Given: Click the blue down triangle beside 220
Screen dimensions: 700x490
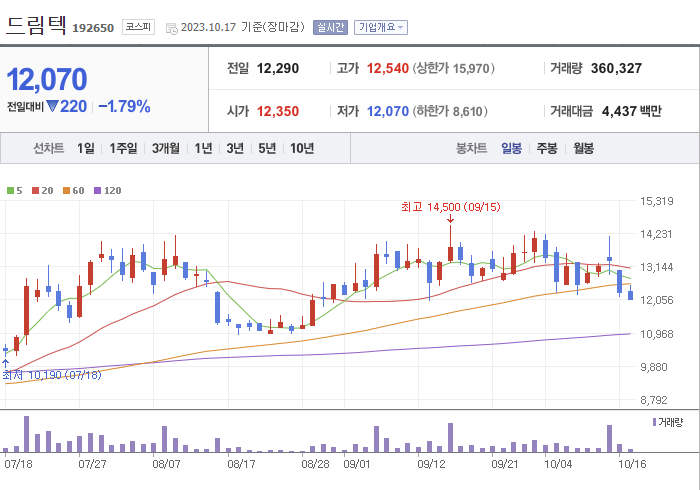Looking at the screenshot, I should (x=52, y=107).
